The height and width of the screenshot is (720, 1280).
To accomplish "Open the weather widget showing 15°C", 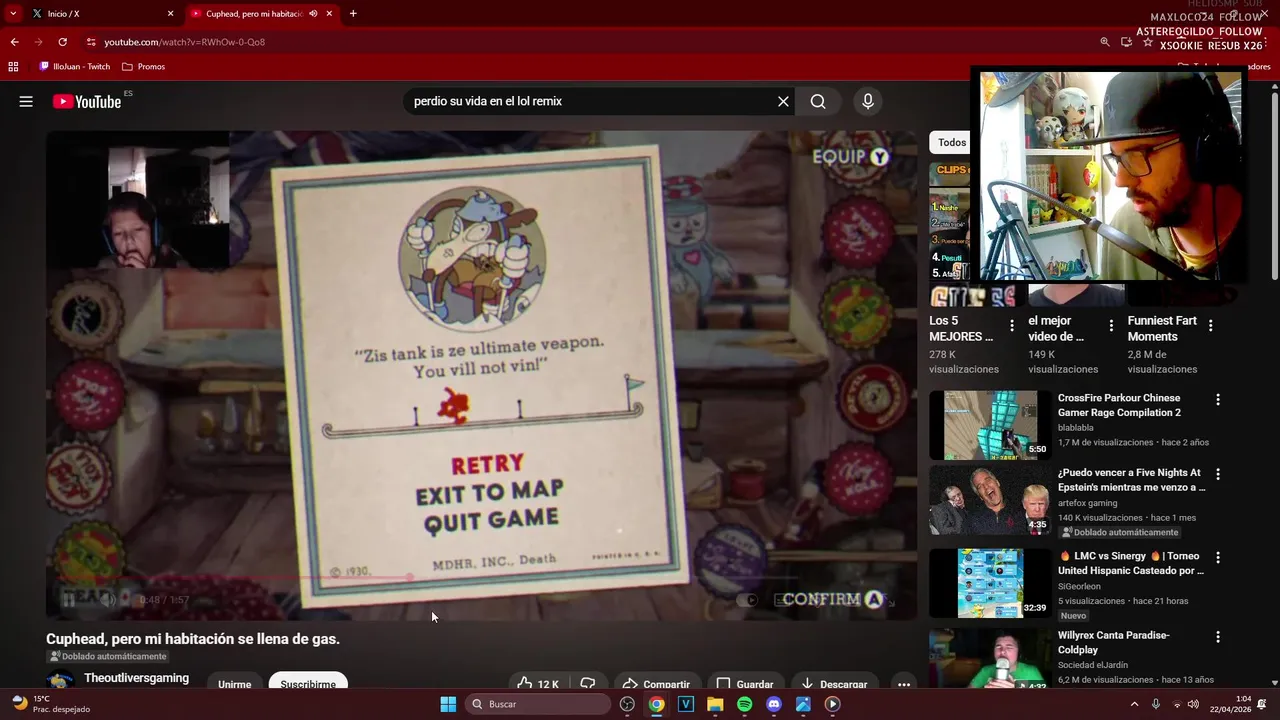I will tap(50, 704).
